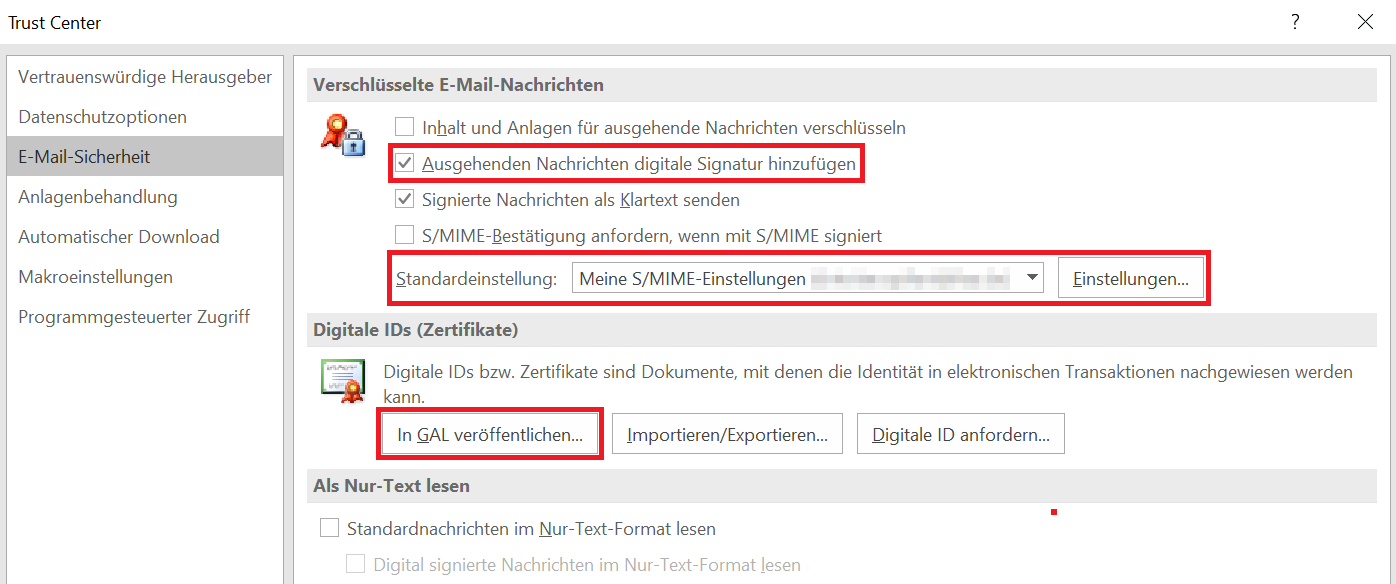This screenshot has width=1396, height=584.
Task: Uncheck add digital signature to outgoing messages
Action: tap(404, 163)
